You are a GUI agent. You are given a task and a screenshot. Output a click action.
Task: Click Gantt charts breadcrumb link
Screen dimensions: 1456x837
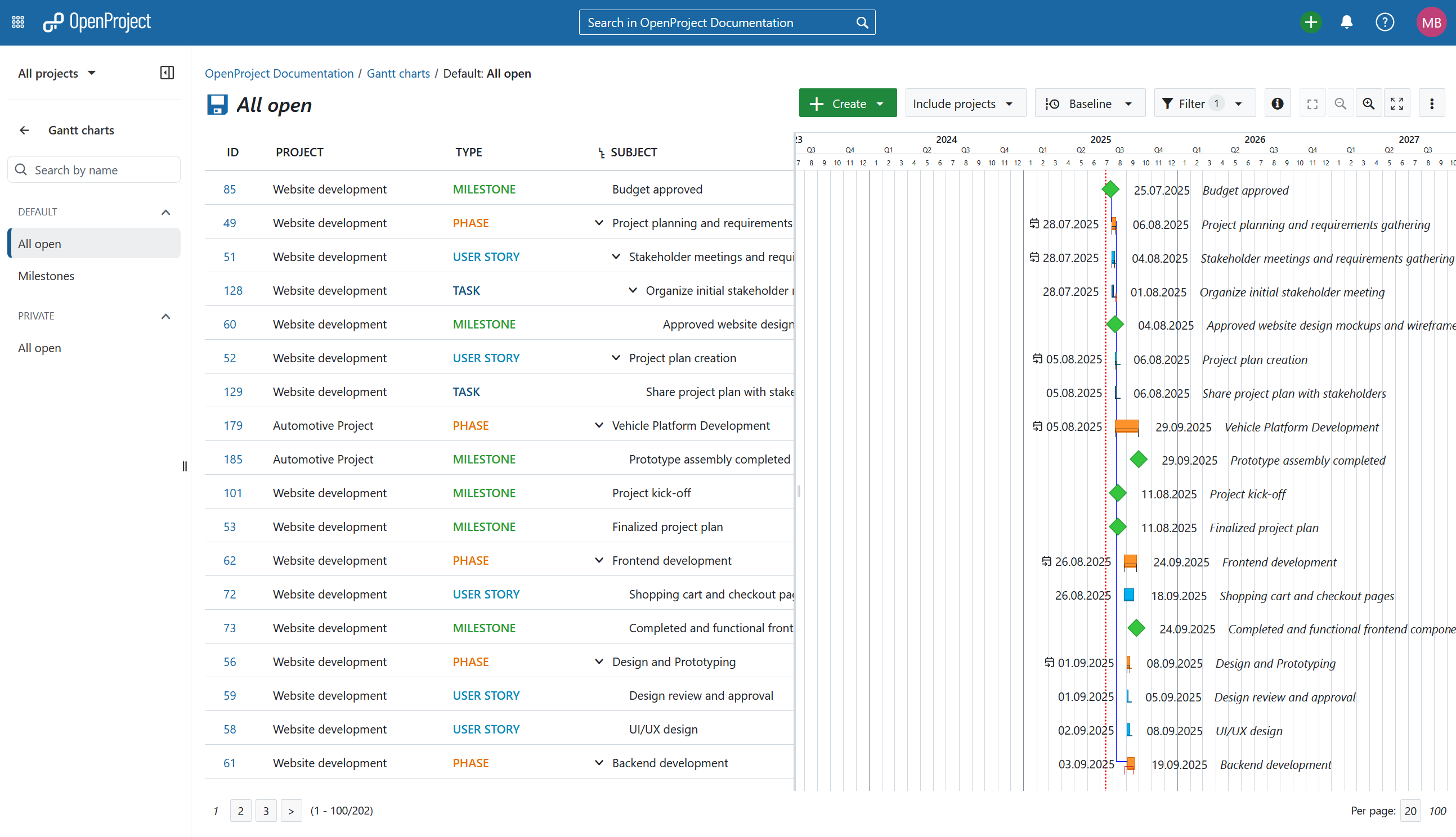click(398, 73)
